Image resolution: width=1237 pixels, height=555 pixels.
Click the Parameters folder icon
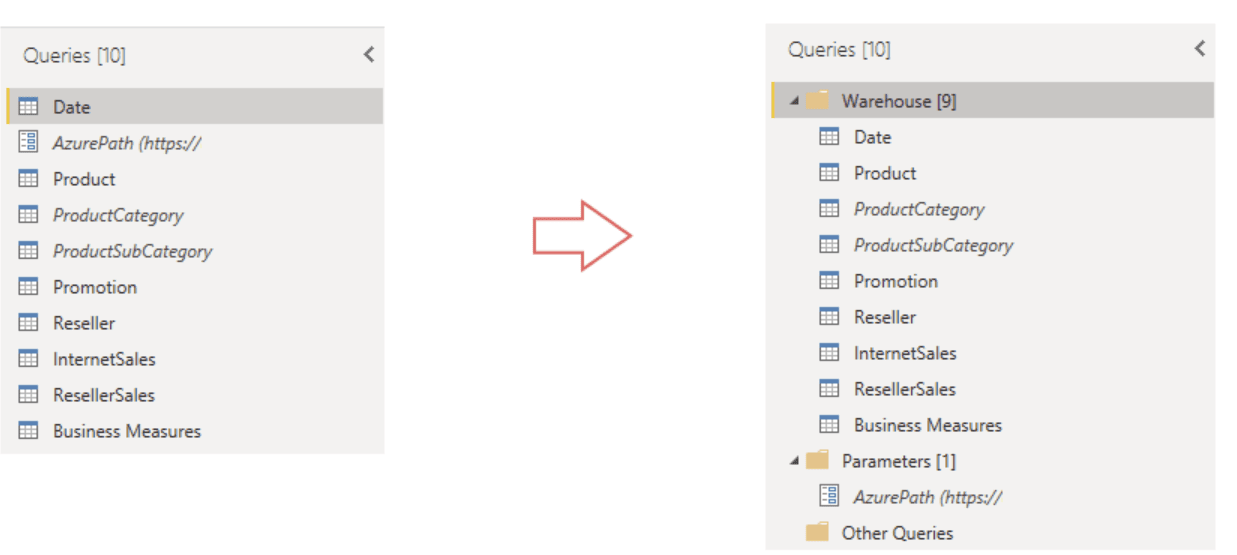pos(818,461)
